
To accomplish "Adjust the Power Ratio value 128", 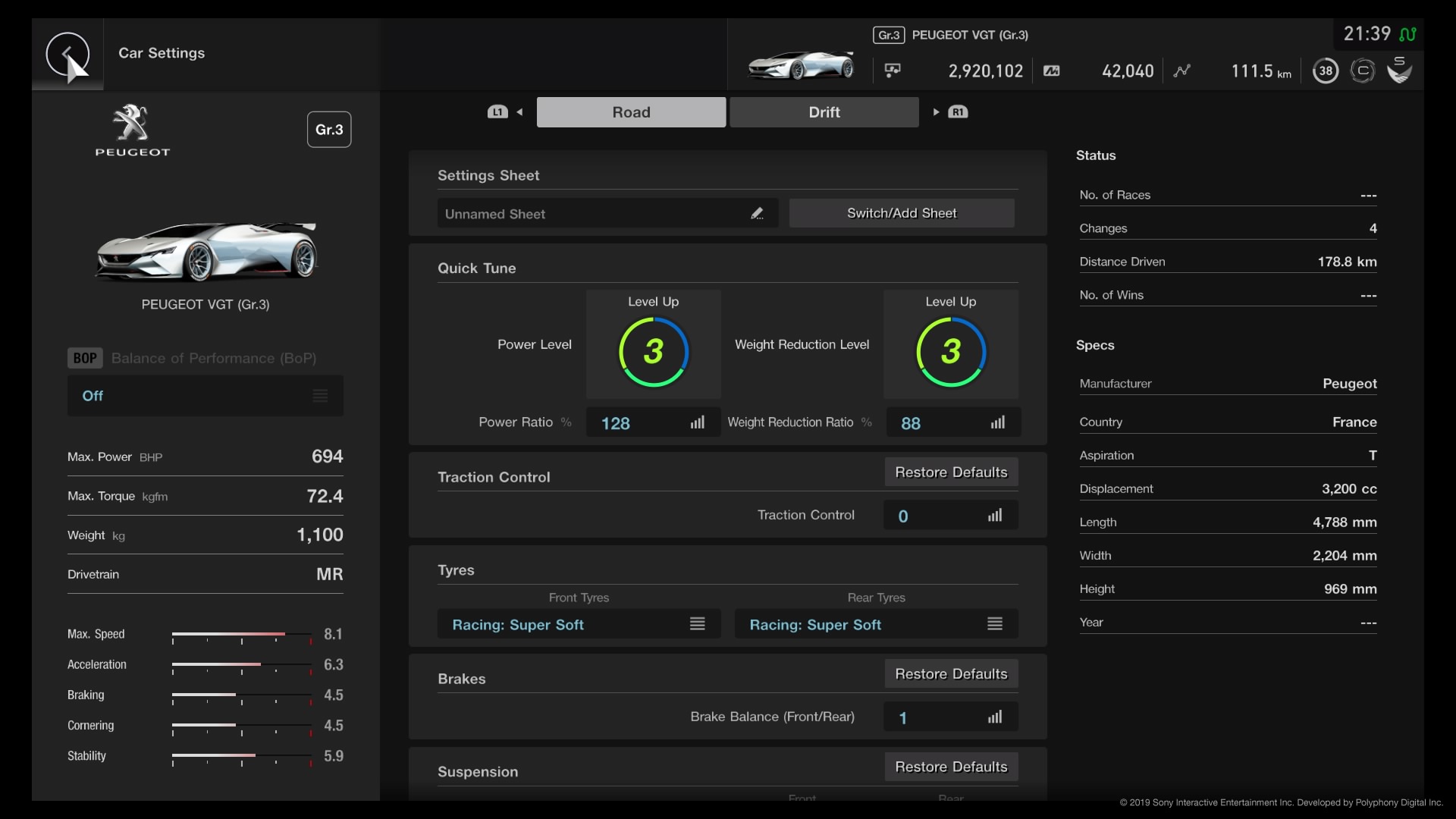I will 653,422.
